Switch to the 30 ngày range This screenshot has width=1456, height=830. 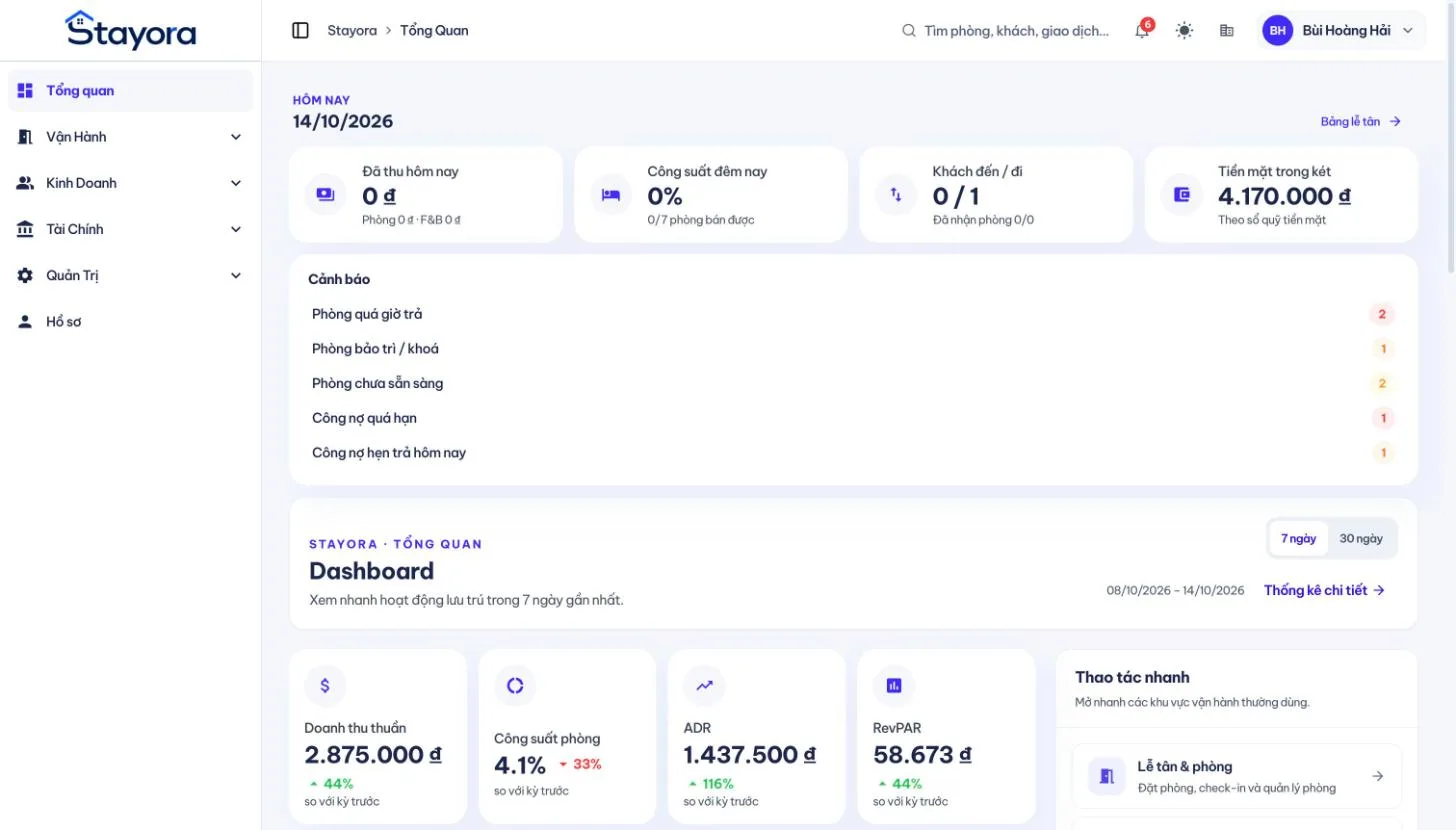tap(1361, 538)
